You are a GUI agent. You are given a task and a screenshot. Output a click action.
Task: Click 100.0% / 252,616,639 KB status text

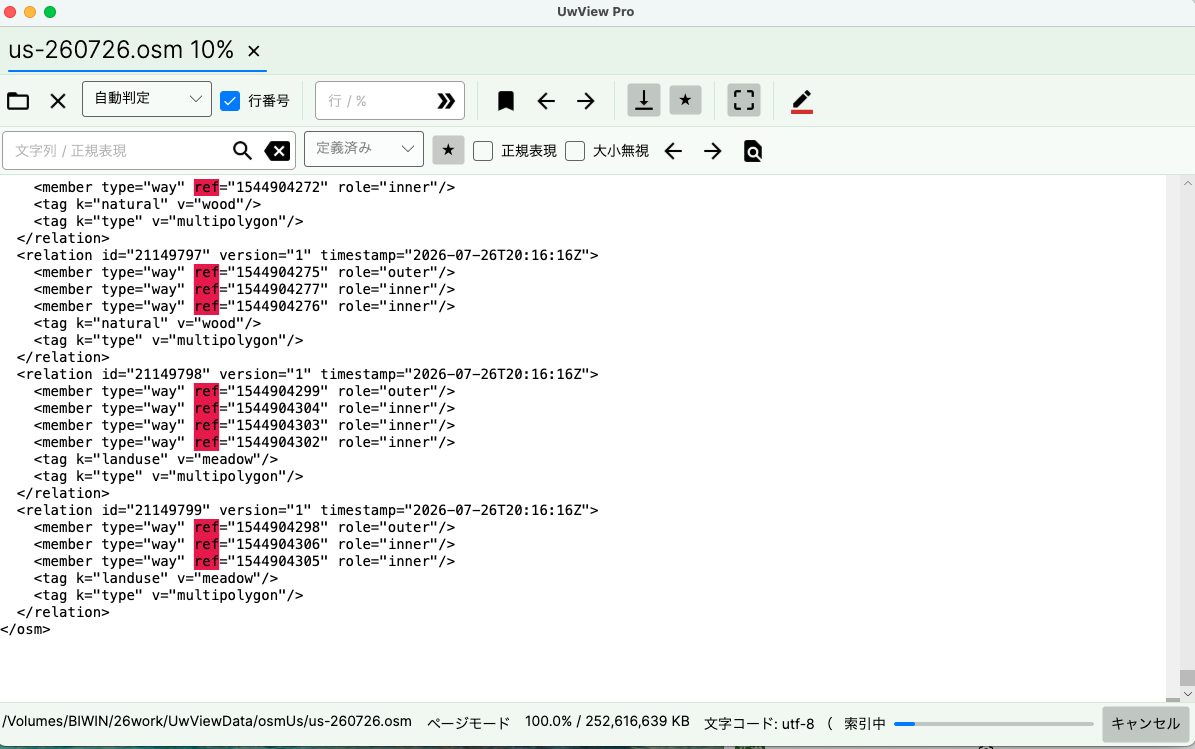607,722
